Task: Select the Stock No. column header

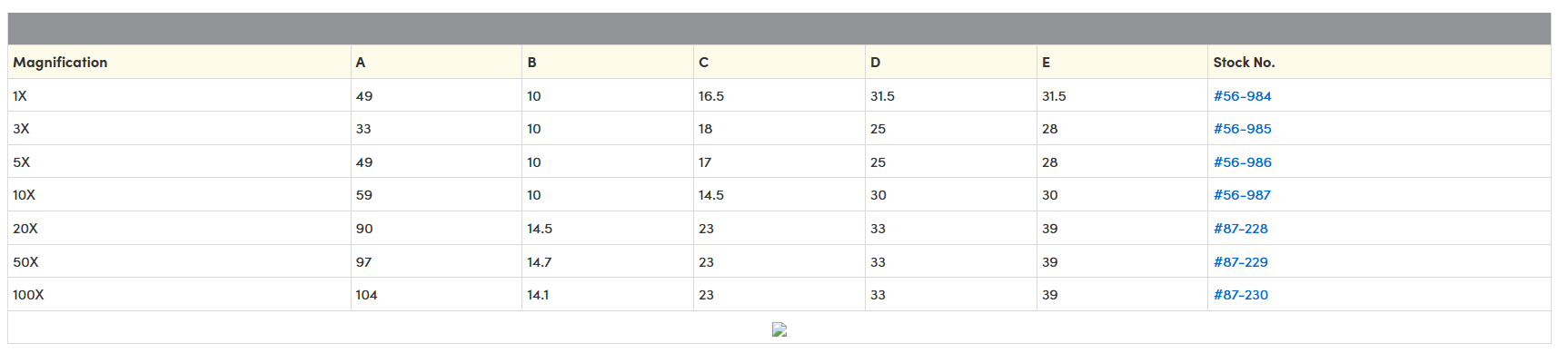Action: click(x=1244, y=63)
